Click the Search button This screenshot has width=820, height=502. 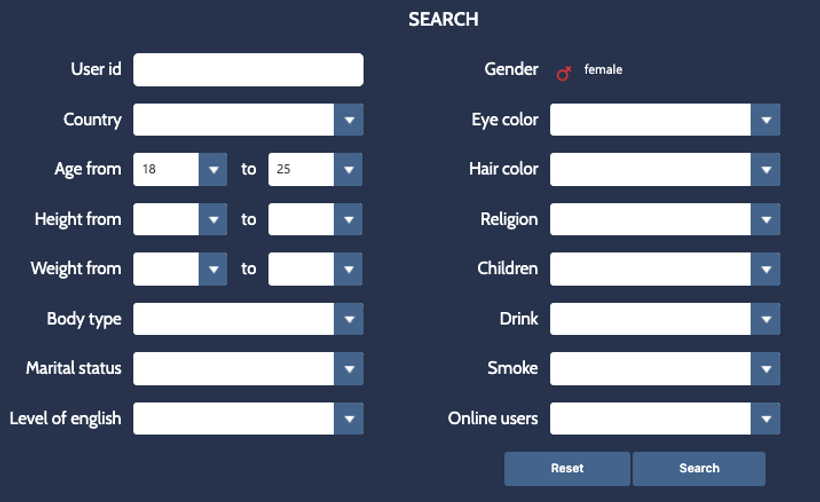coord(699,469)
